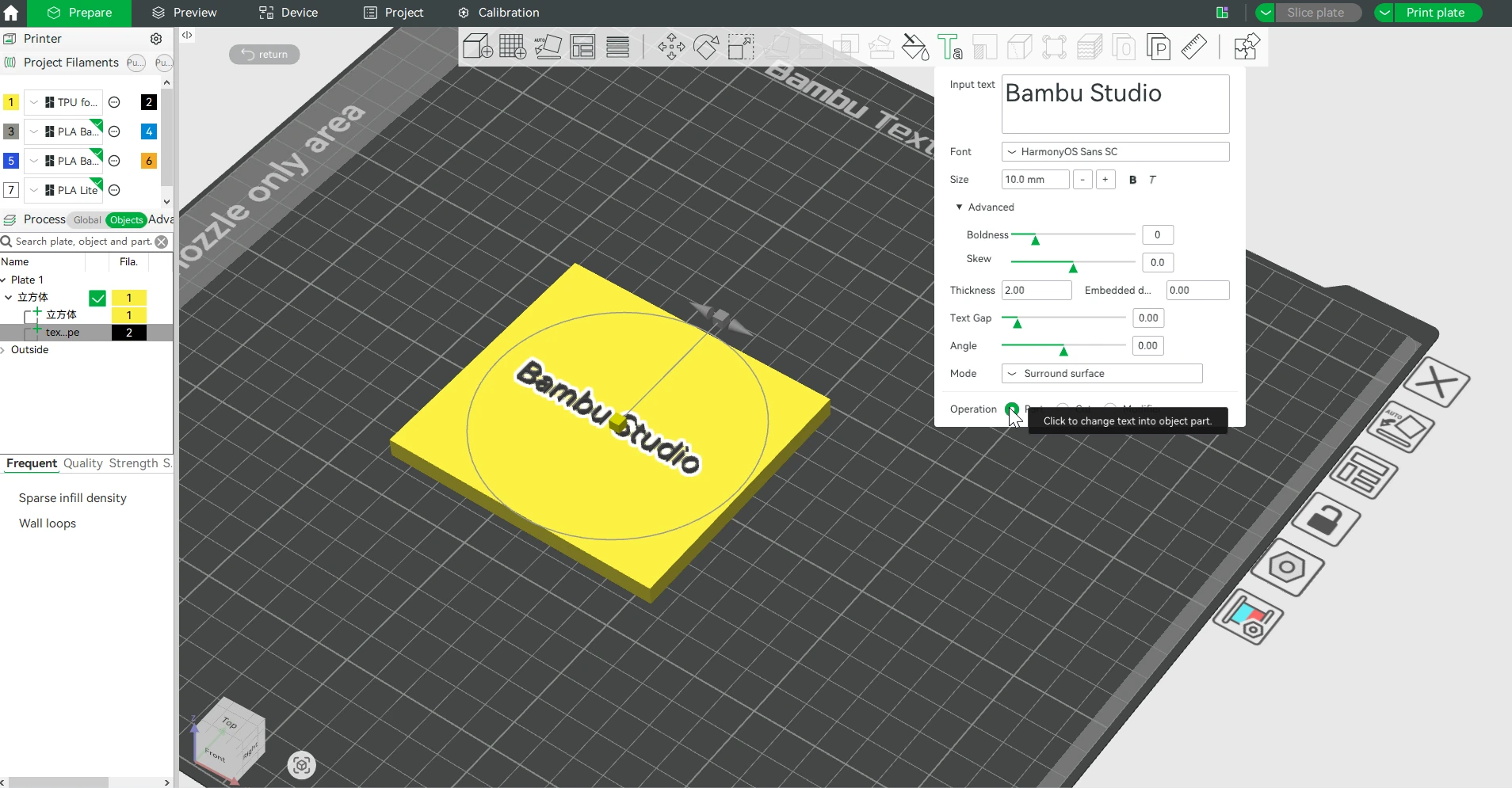Collapse the Advanced text settings section
This screenshot has height=788, width=1512.
tap(959, 207)
